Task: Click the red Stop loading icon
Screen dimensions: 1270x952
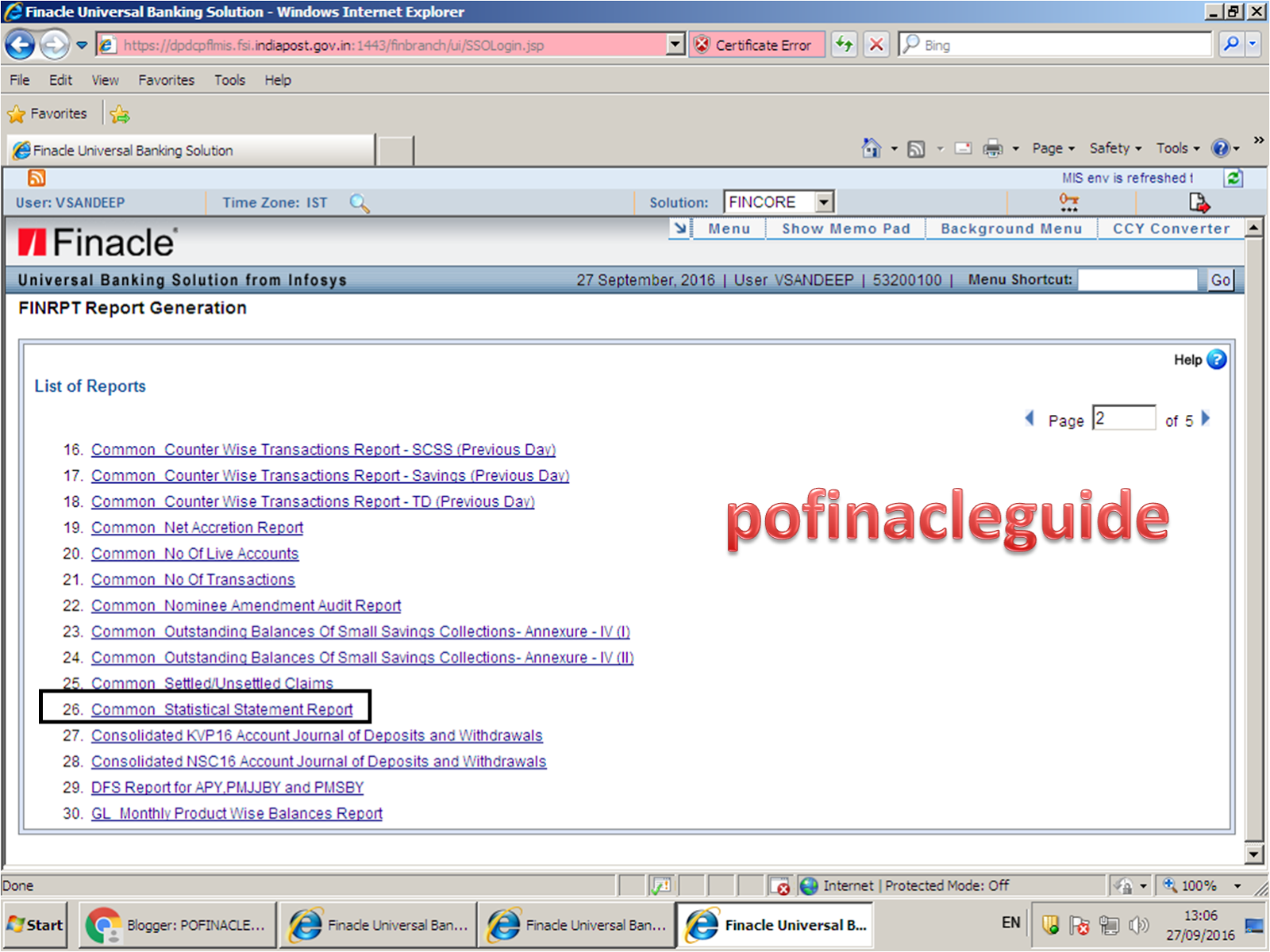Action: click(x=876, y=44)
